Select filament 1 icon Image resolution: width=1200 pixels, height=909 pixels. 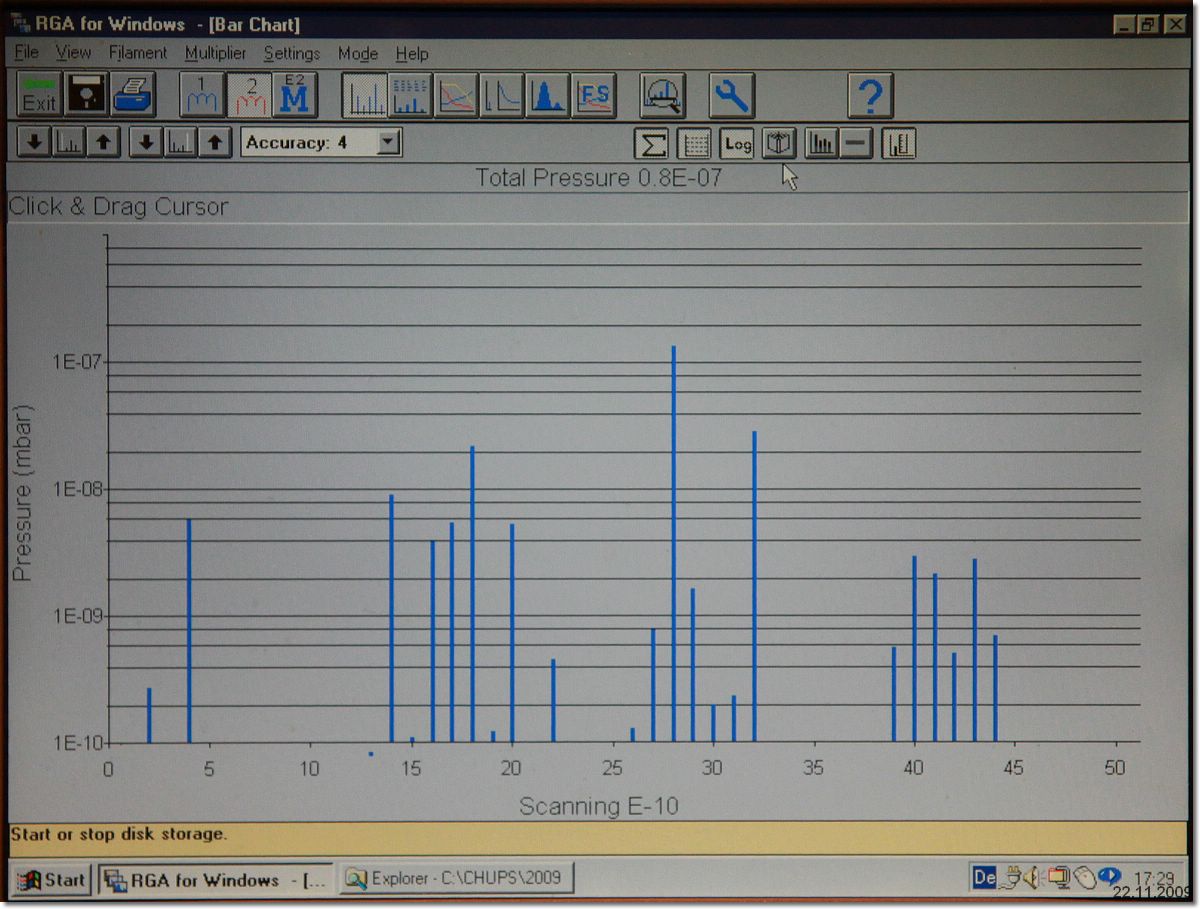click(202, 96)
